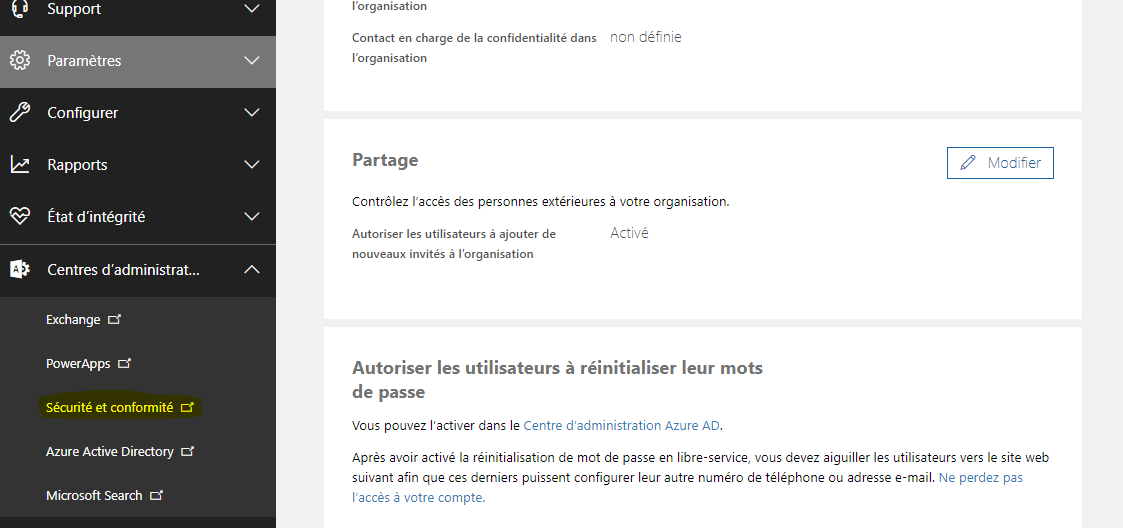
Task: Expand the Rapports section chevron
Action: 251,165
